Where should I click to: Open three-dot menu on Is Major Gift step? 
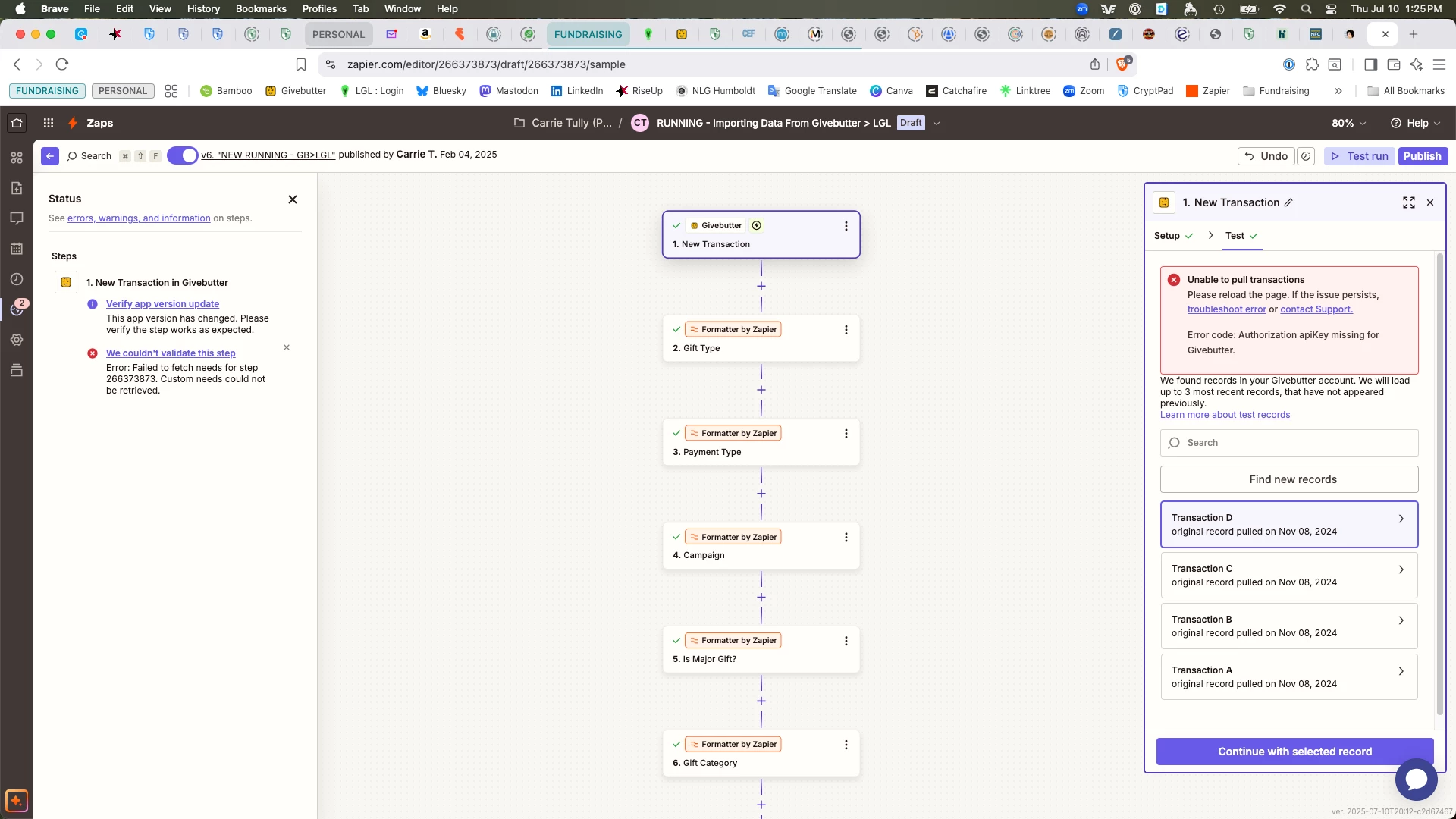[846, 642]
